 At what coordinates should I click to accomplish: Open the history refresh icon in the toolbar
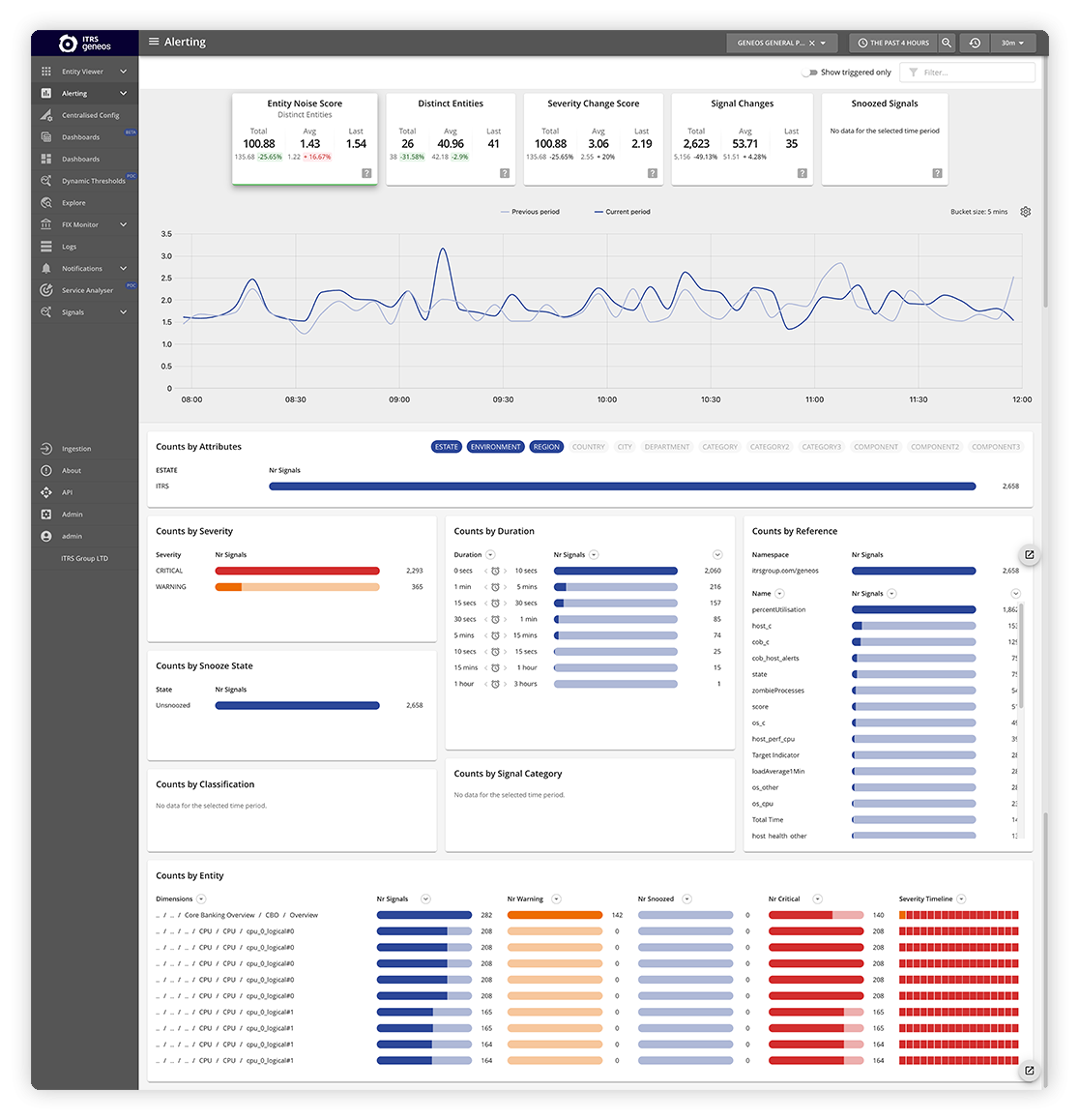(x=975, y=43)
